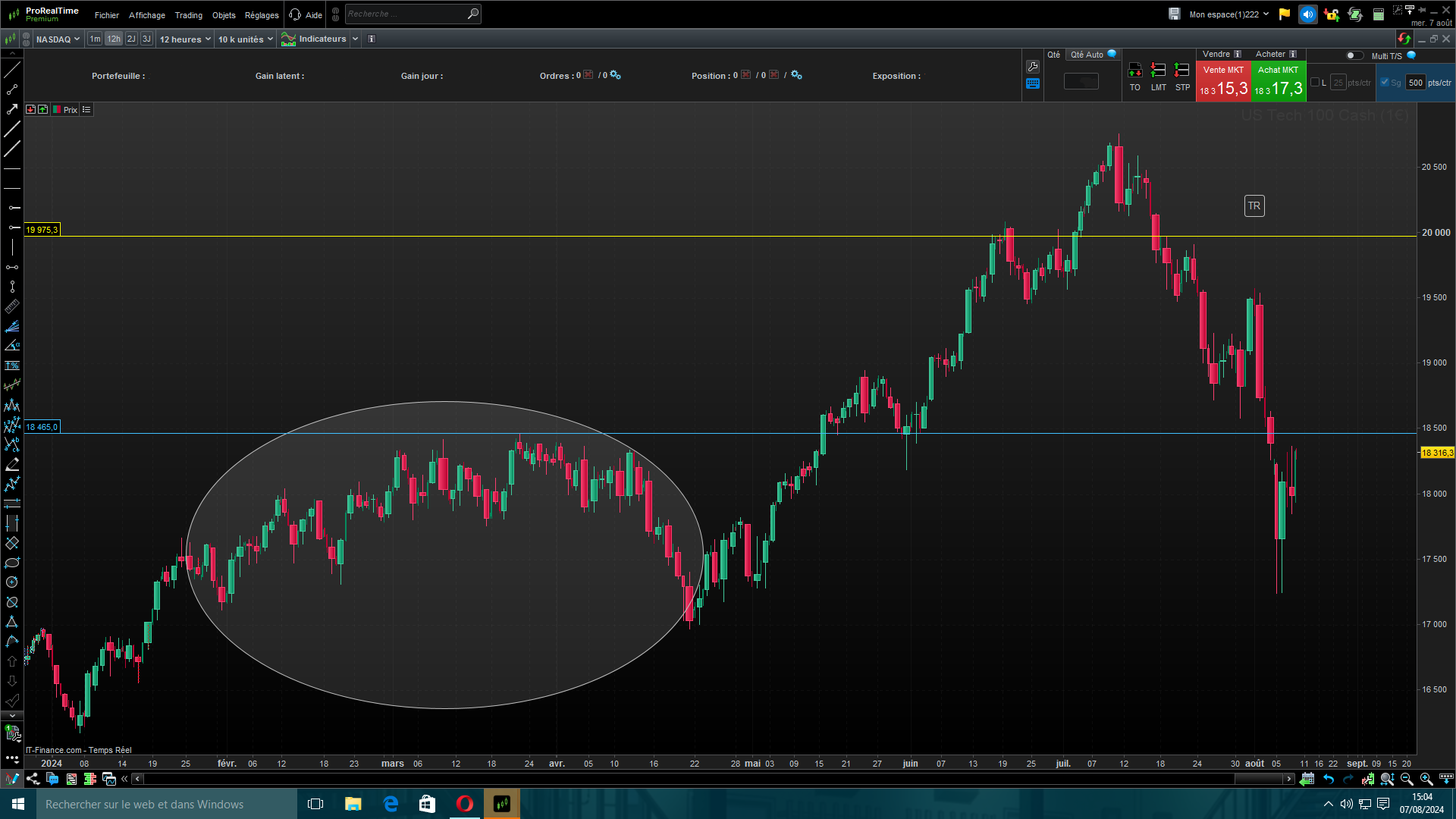Open the Indicateurs panel
This screenshot has height=819, width=1456.
pyautogui.click(x=315, y=39)
